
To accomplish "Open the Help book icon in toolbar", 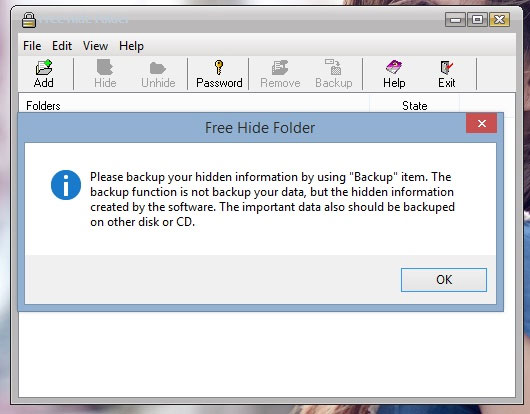I will pyautogui.click(x=394, y=67).
